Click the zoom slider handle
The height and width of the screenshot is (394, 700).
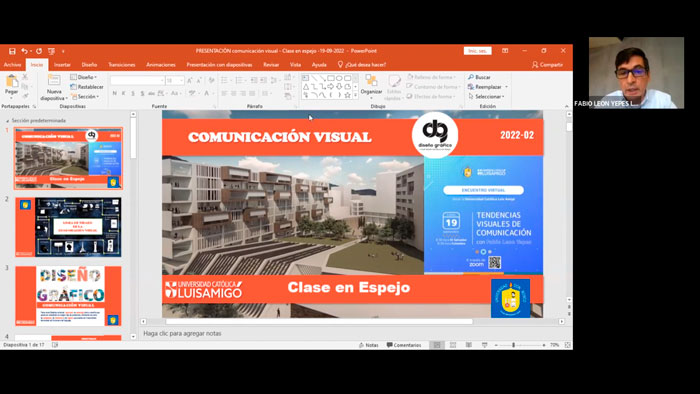[514, 345]
